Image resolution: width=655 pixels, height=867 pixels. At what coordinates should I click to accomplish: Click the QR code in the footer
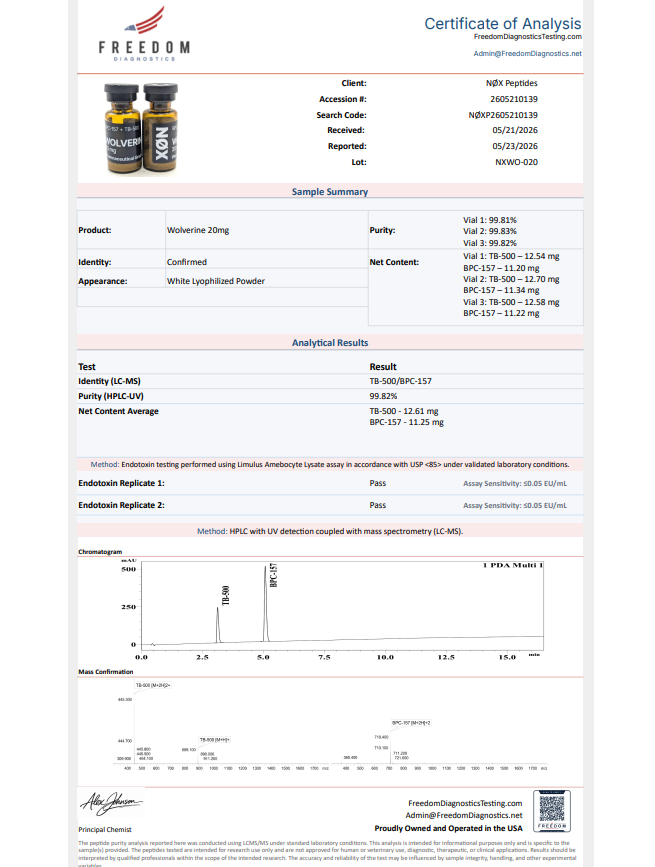[x=552, y=811]
